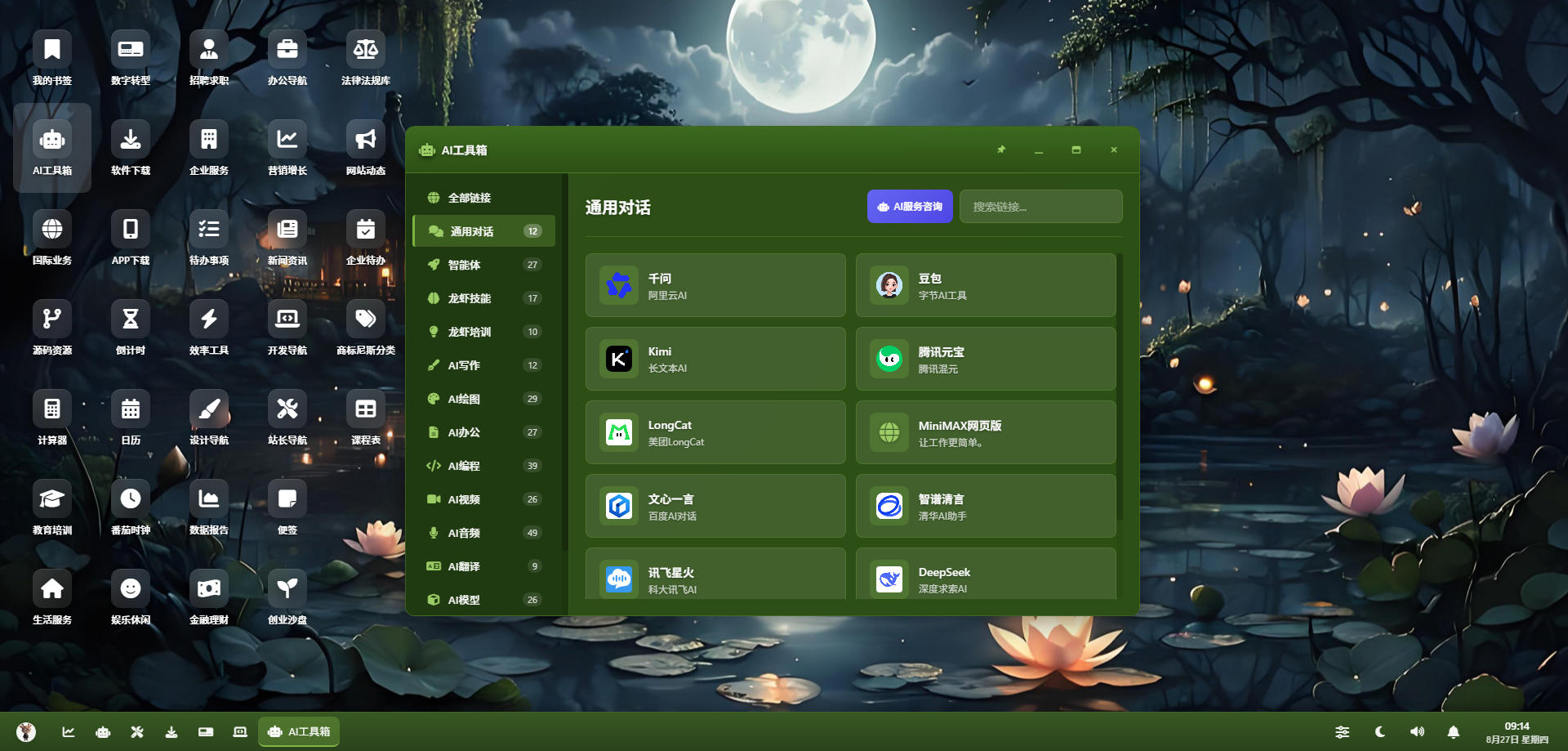This screenshot has height=751, width=1568.
Task: Open the LongCat link card
Action: [x=715, y=432]
